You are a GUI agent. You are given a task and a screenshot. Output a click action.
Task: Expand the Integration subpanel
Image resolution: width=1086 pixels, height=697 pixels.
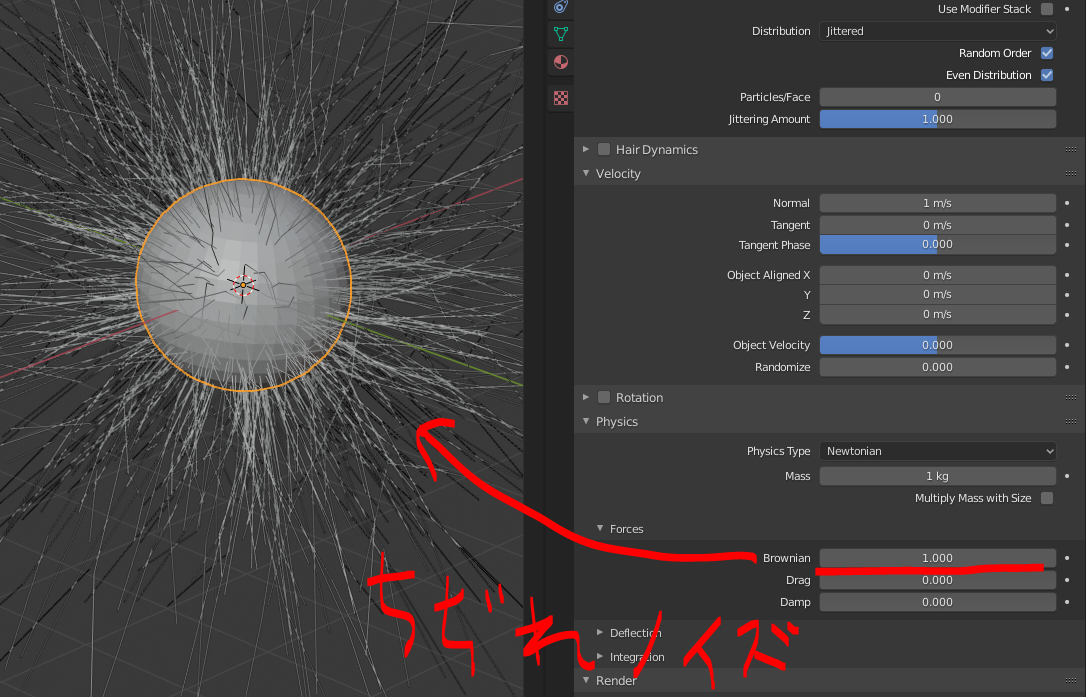pyautogui.click(x=600, y=657)
